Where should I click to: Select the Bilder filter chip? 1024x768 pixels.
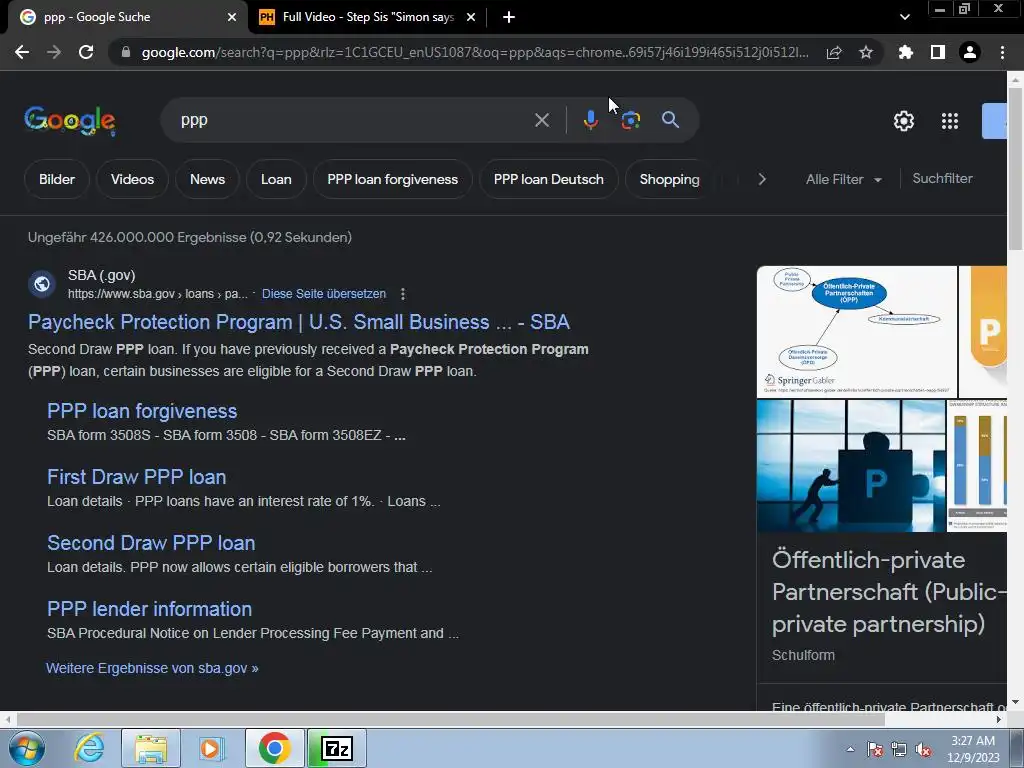tap(57, 179)
